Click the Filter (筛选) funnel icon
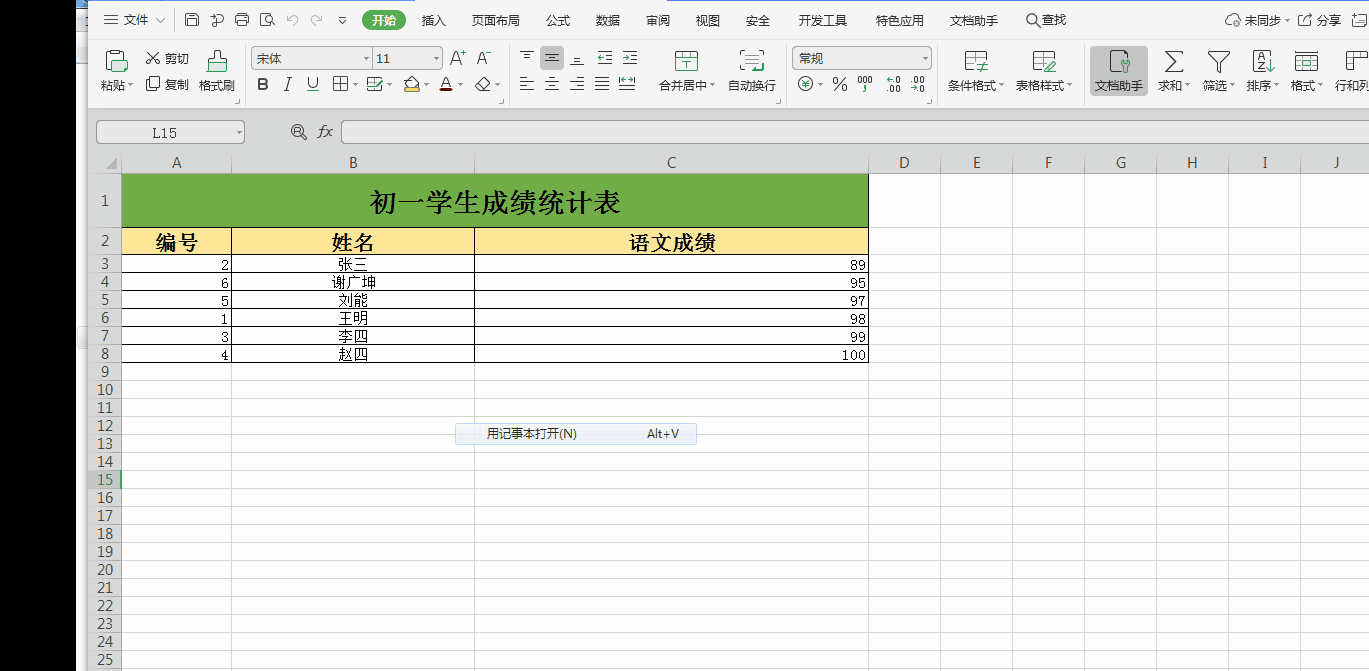The height and width of the screenshot is (671, 1369). 1218,62
